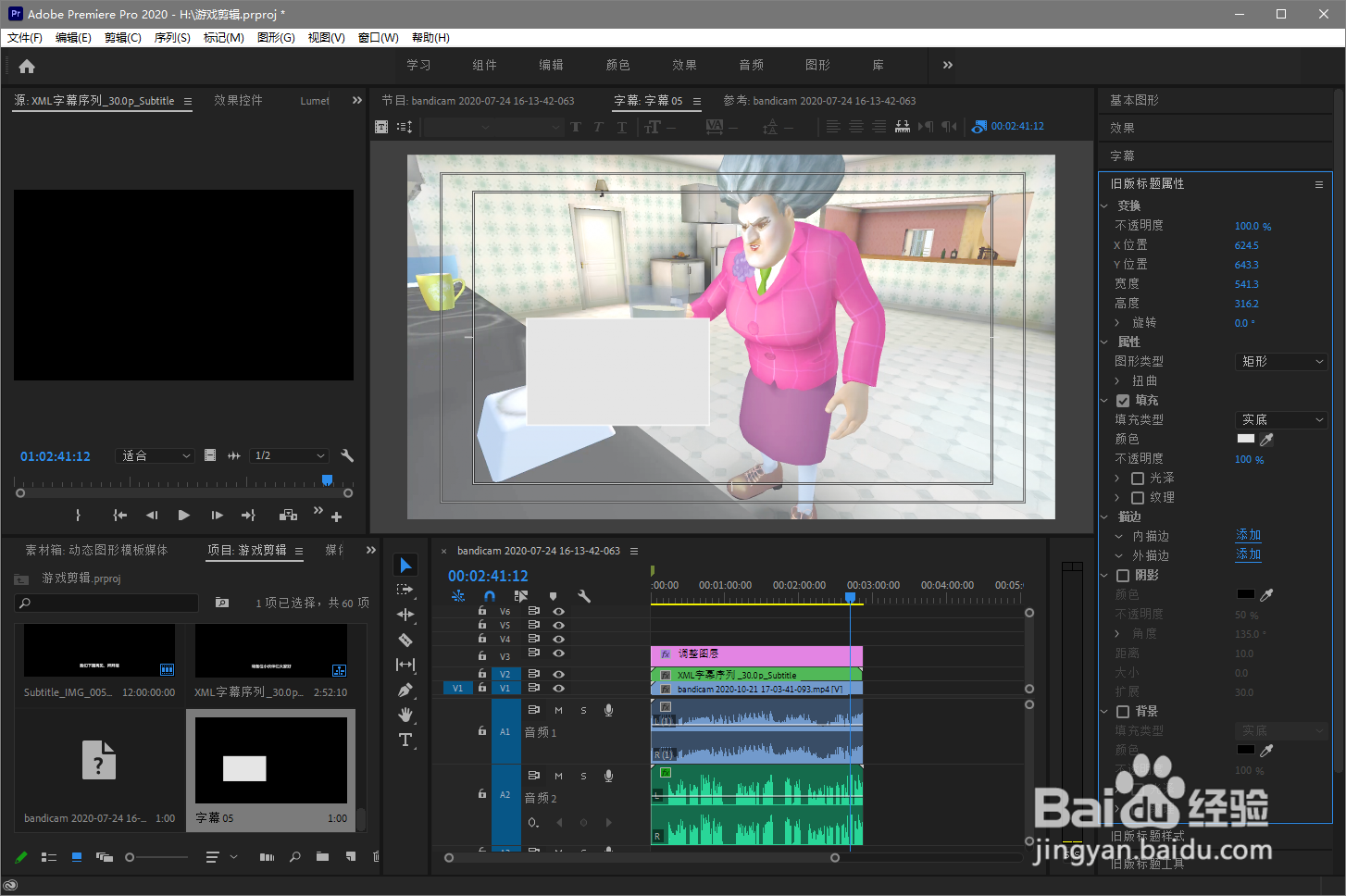
Task: Switch to the 音频 workspace tab
Action: coord(751,65)
